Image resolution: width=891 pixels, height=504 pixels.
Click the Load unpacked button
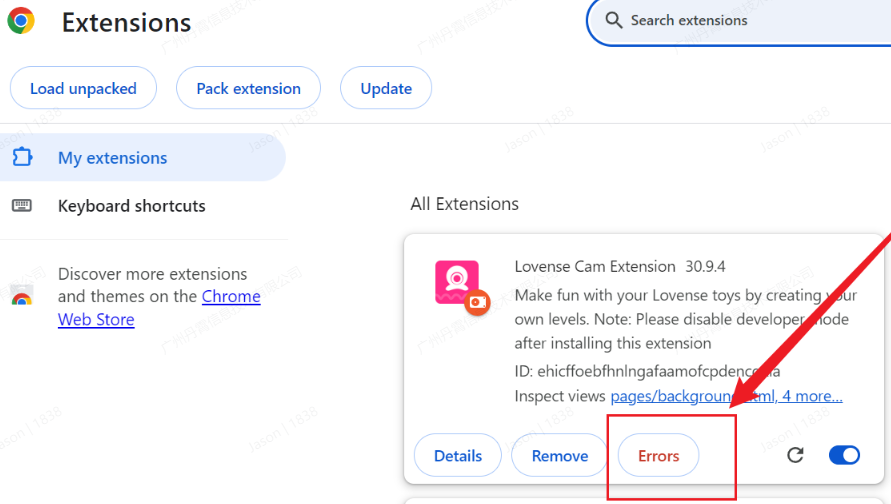pyautogui.click(x=83, y=88)
